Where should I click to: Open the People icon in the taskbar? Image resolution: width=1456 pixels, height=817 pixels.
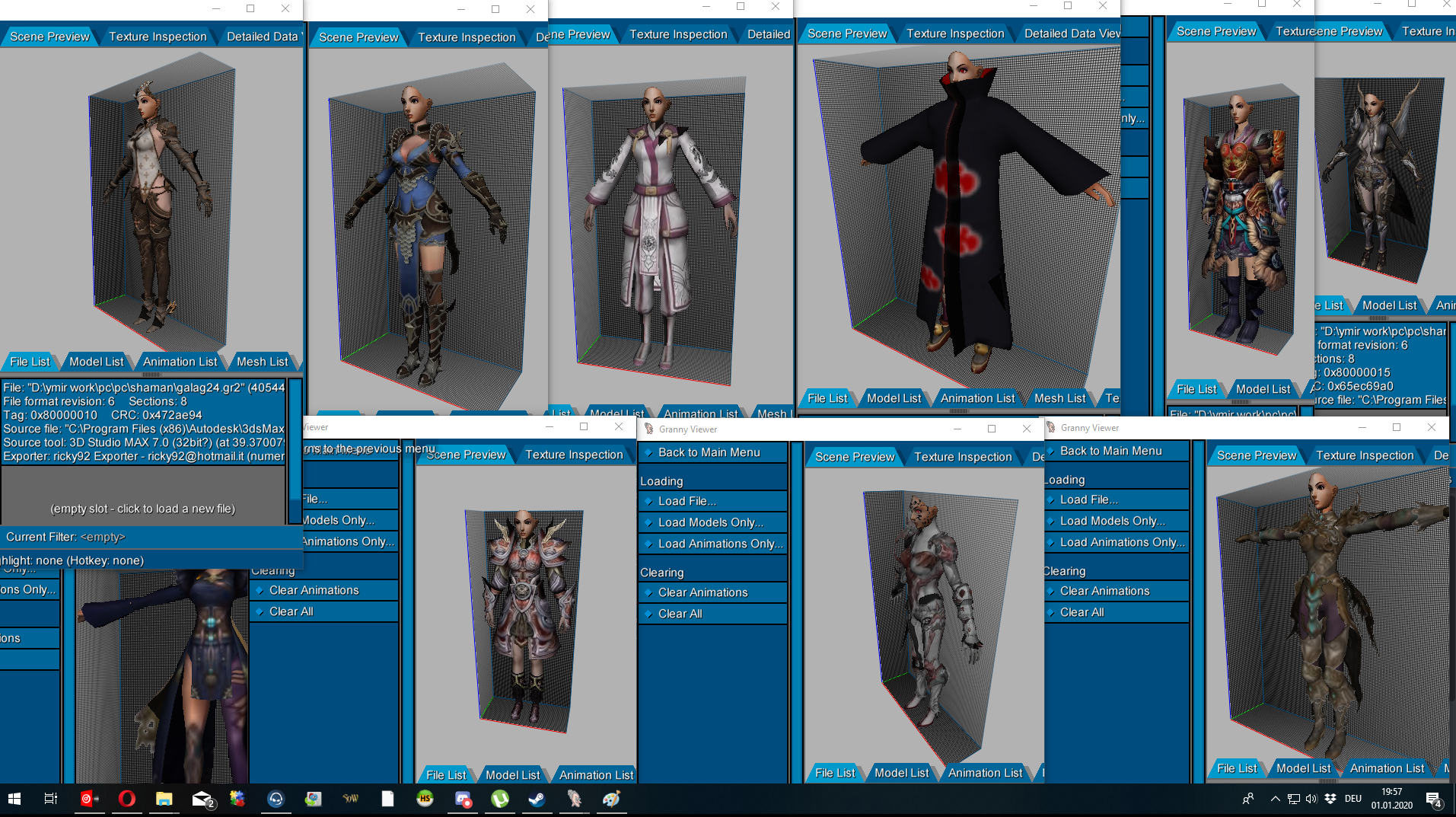pos(1249,799)
